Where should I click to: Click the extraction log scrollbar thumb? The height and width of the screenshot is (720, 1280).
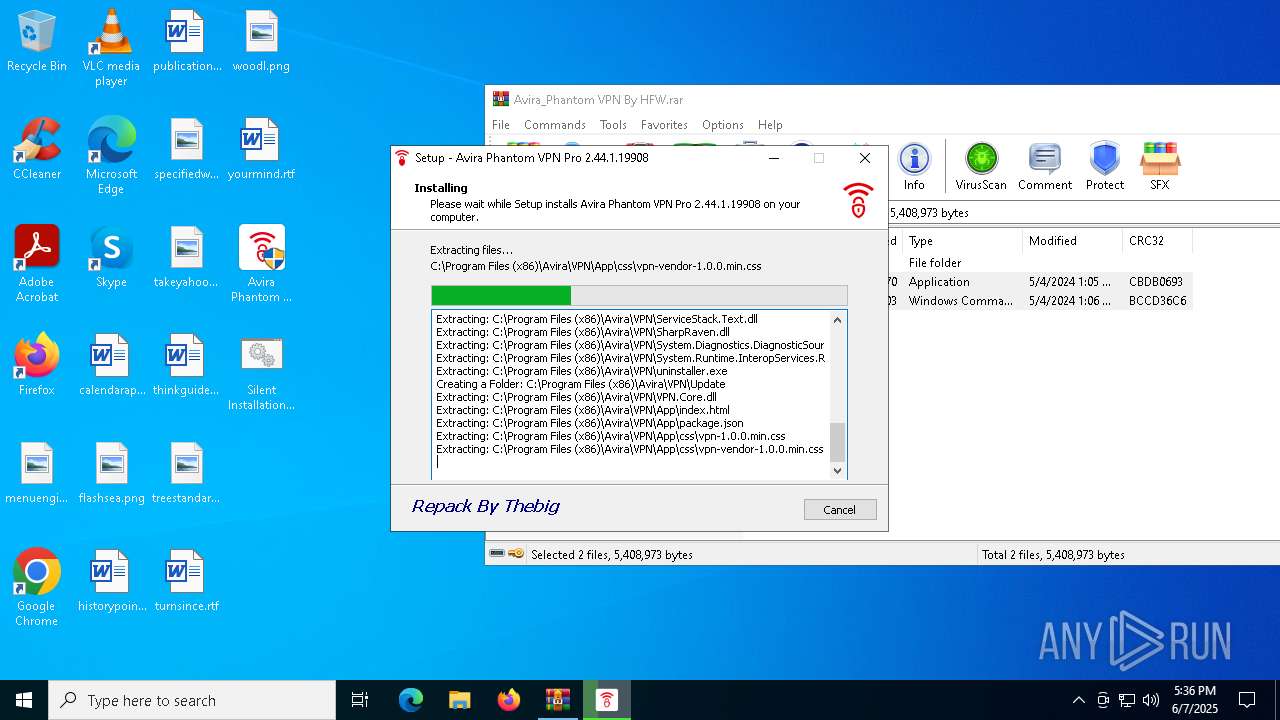coord(838,442)
